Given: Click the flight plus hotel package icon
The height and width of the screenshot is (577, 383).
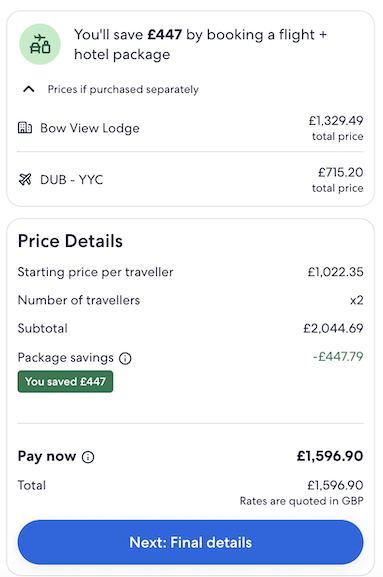Looking at the screenshot, I should click(40, 44).
